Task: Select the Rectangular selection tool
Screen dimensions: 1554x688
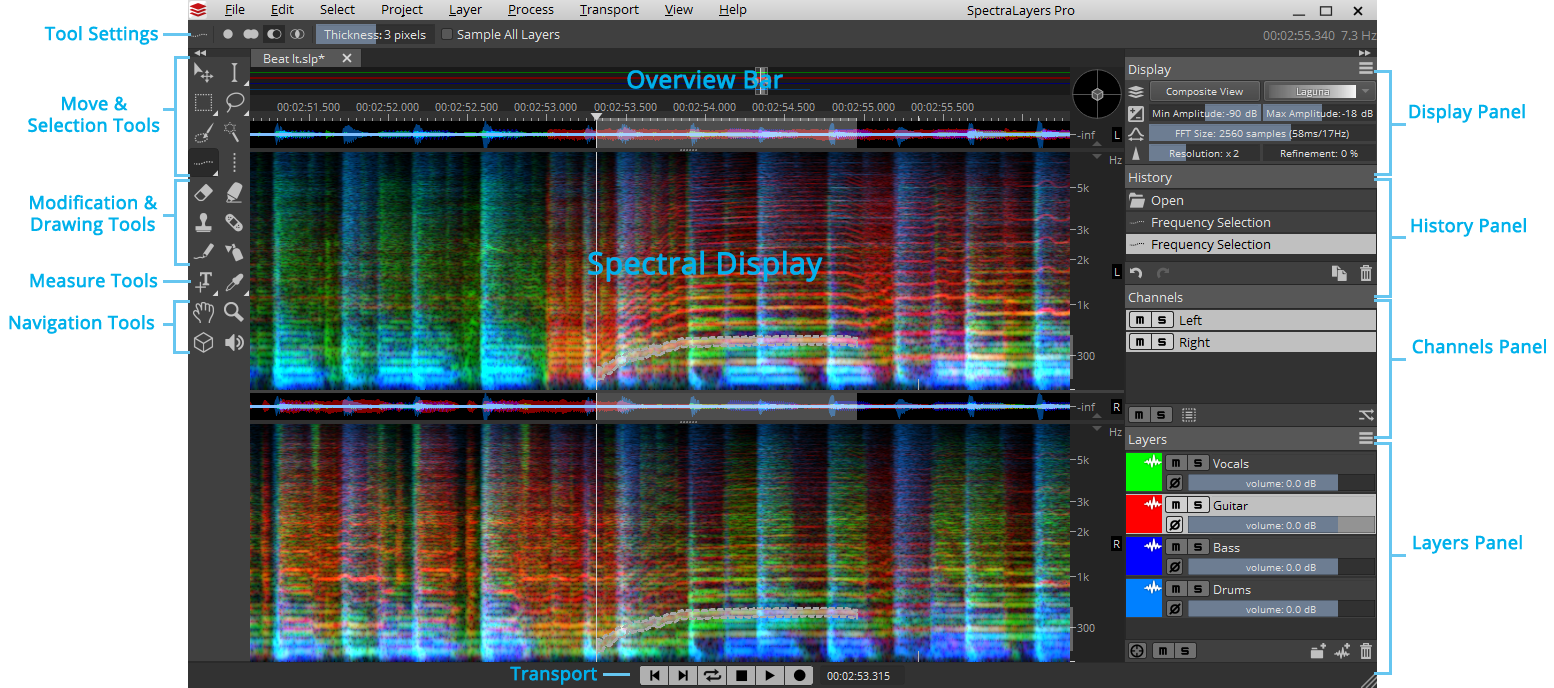Action: click(203, 103)
